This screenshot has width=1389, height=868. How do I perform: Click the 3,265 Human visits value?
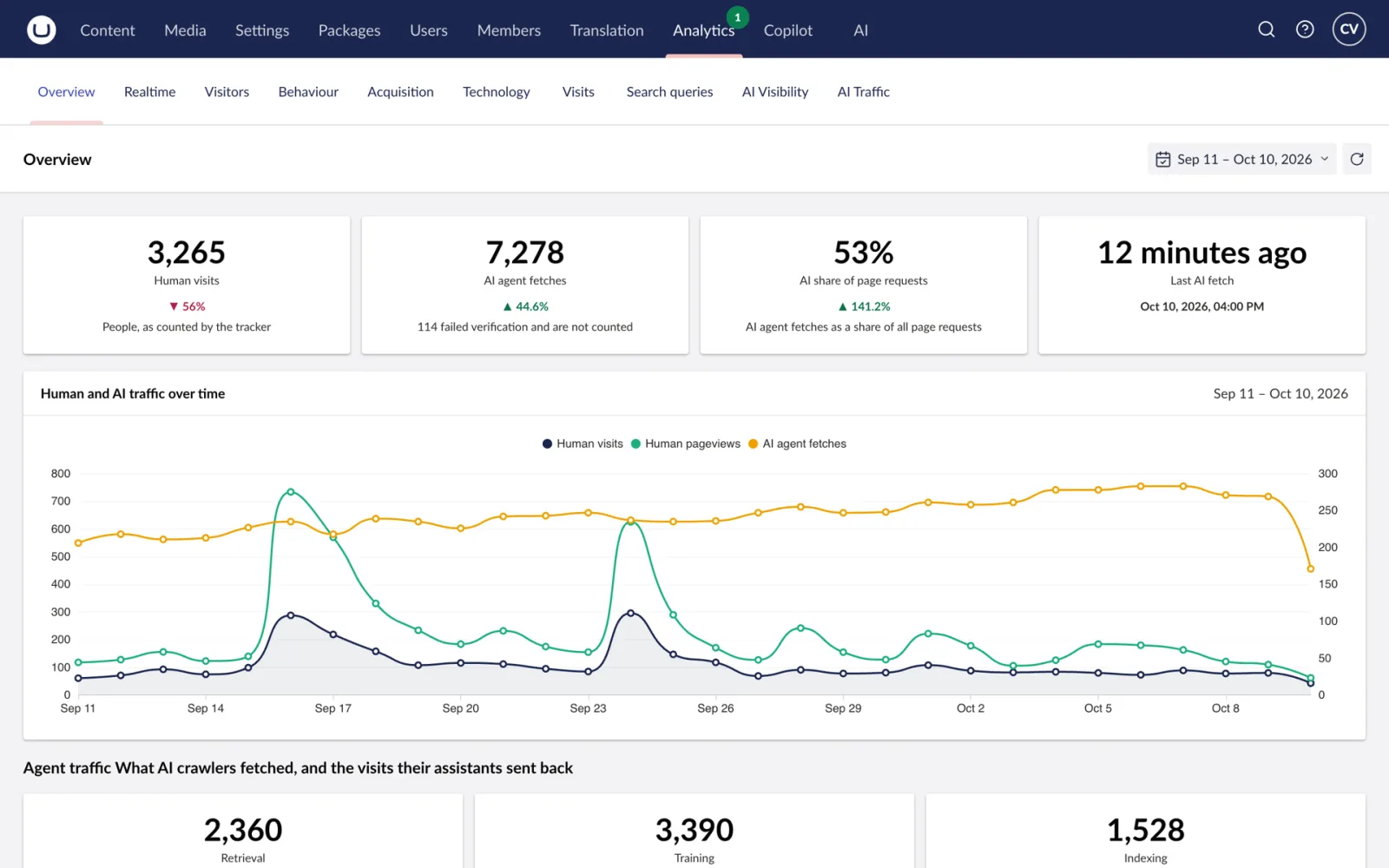point(187,253)
